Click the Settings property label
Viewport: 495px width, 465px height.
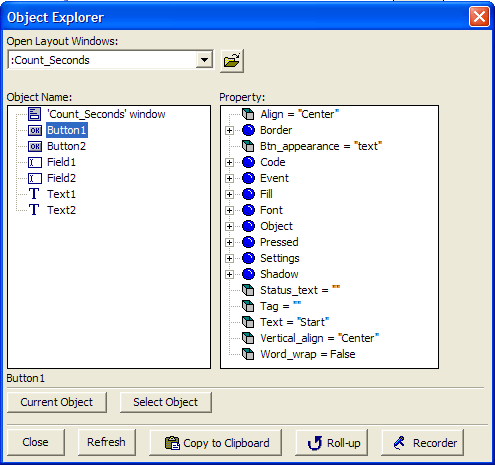[x=280, y=258]
